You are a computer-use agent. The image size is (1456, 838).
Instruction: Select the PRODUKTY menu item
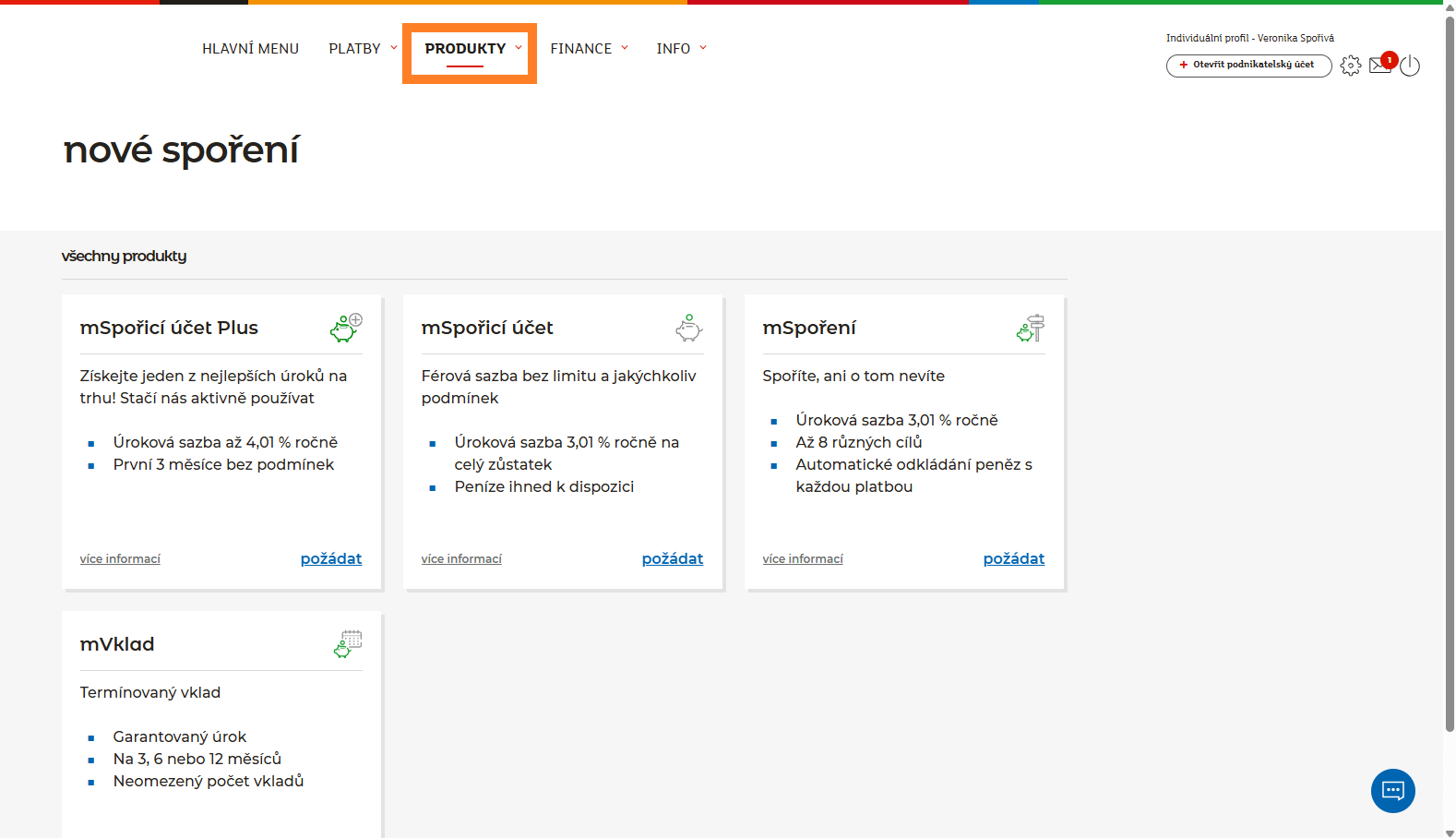[465, 49]
